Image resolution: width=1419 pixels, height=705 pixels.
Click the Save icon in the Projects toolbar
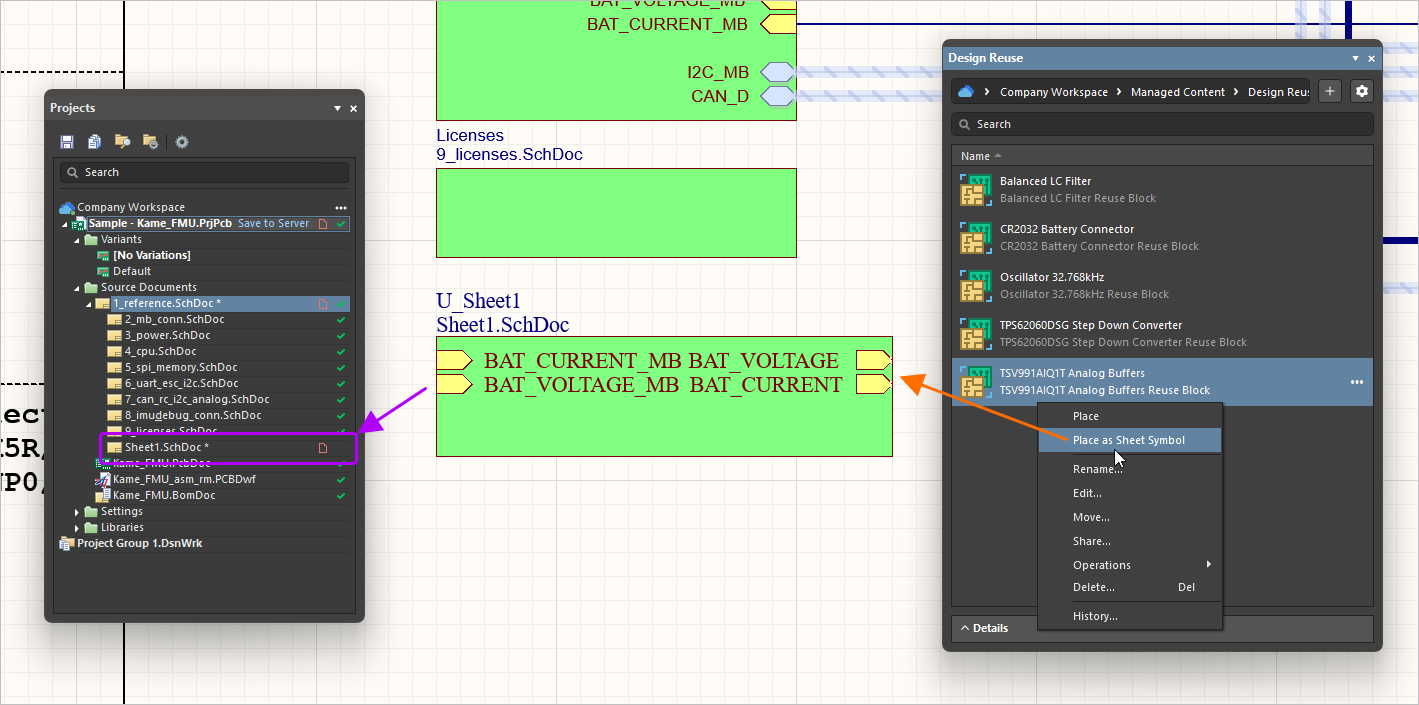click(67, 142)
